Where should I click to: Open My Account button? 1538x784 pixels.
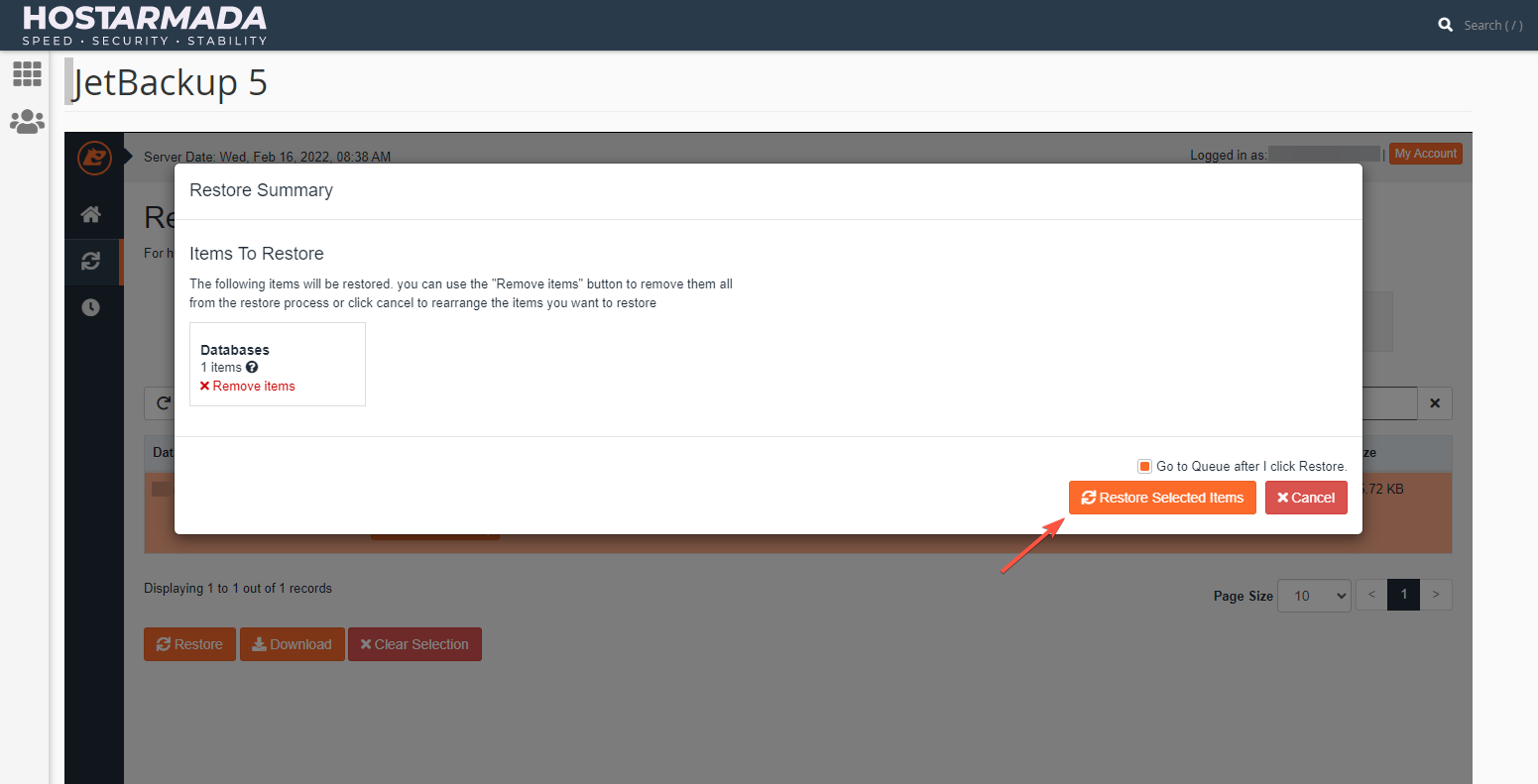click(x=1425, y=154)
